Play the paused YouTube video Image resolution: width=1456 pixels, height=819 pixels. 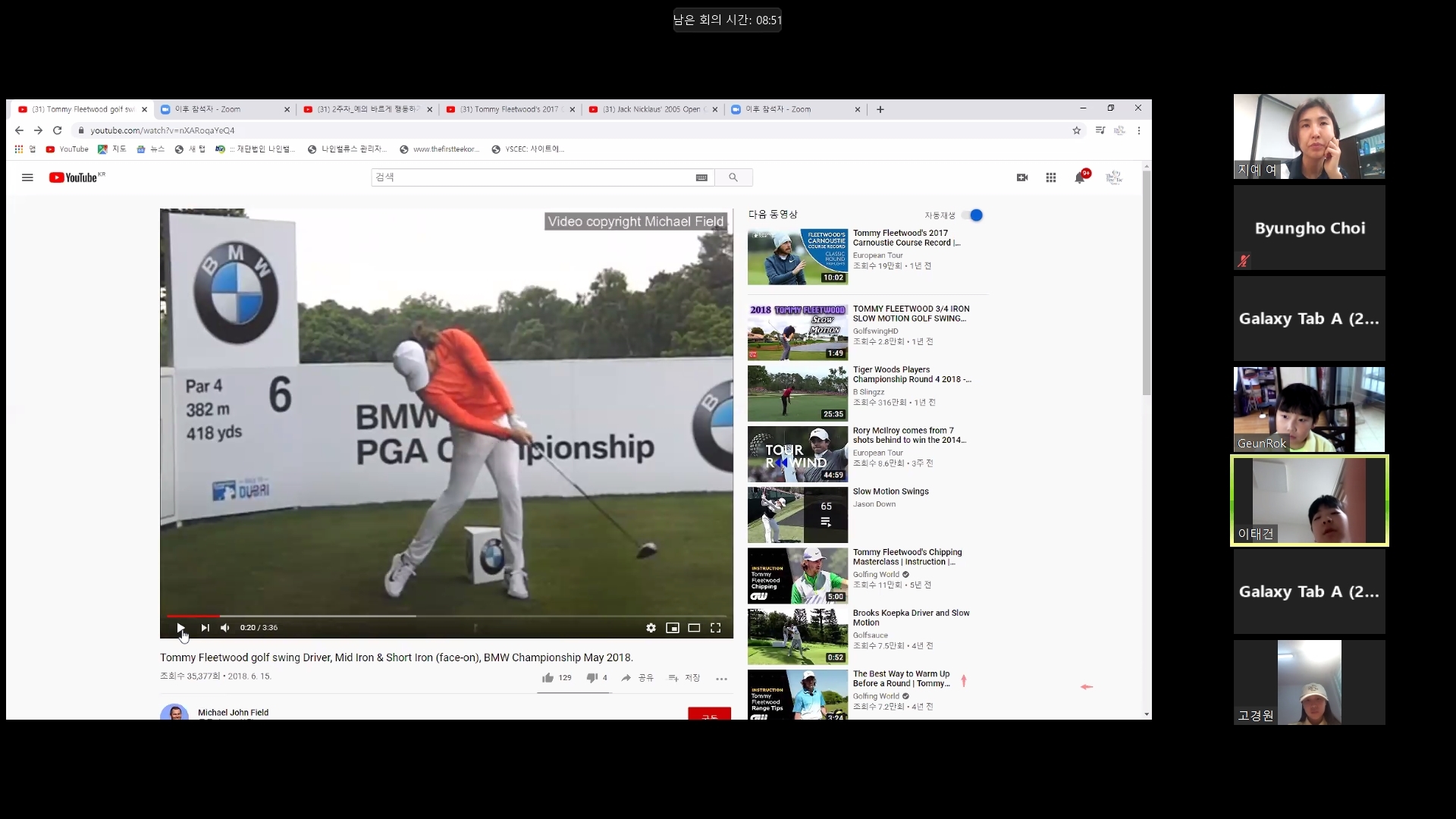(x=180, y=628)
